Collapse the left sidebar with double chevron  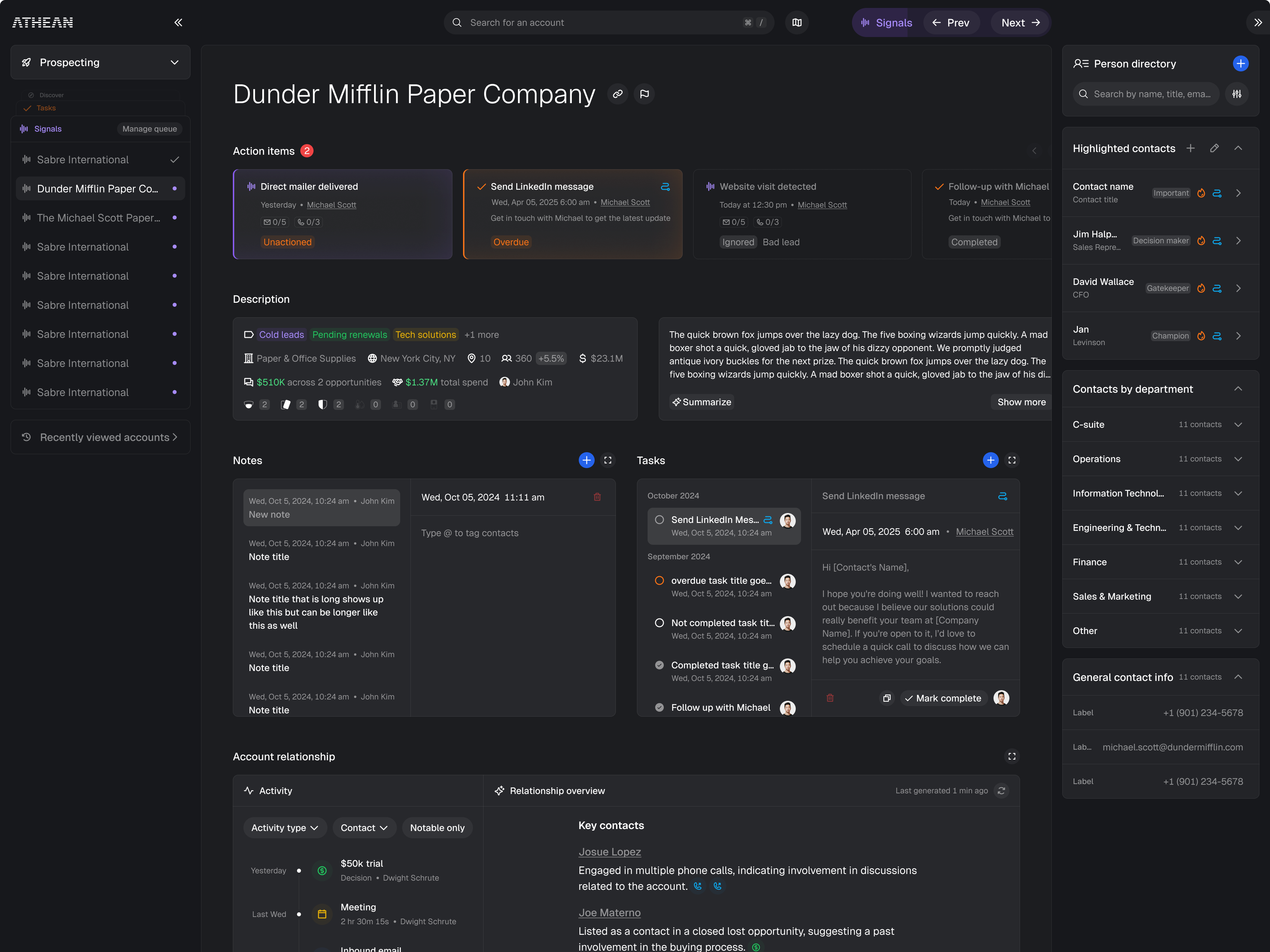pyautogui.click(x=178, y=22)
